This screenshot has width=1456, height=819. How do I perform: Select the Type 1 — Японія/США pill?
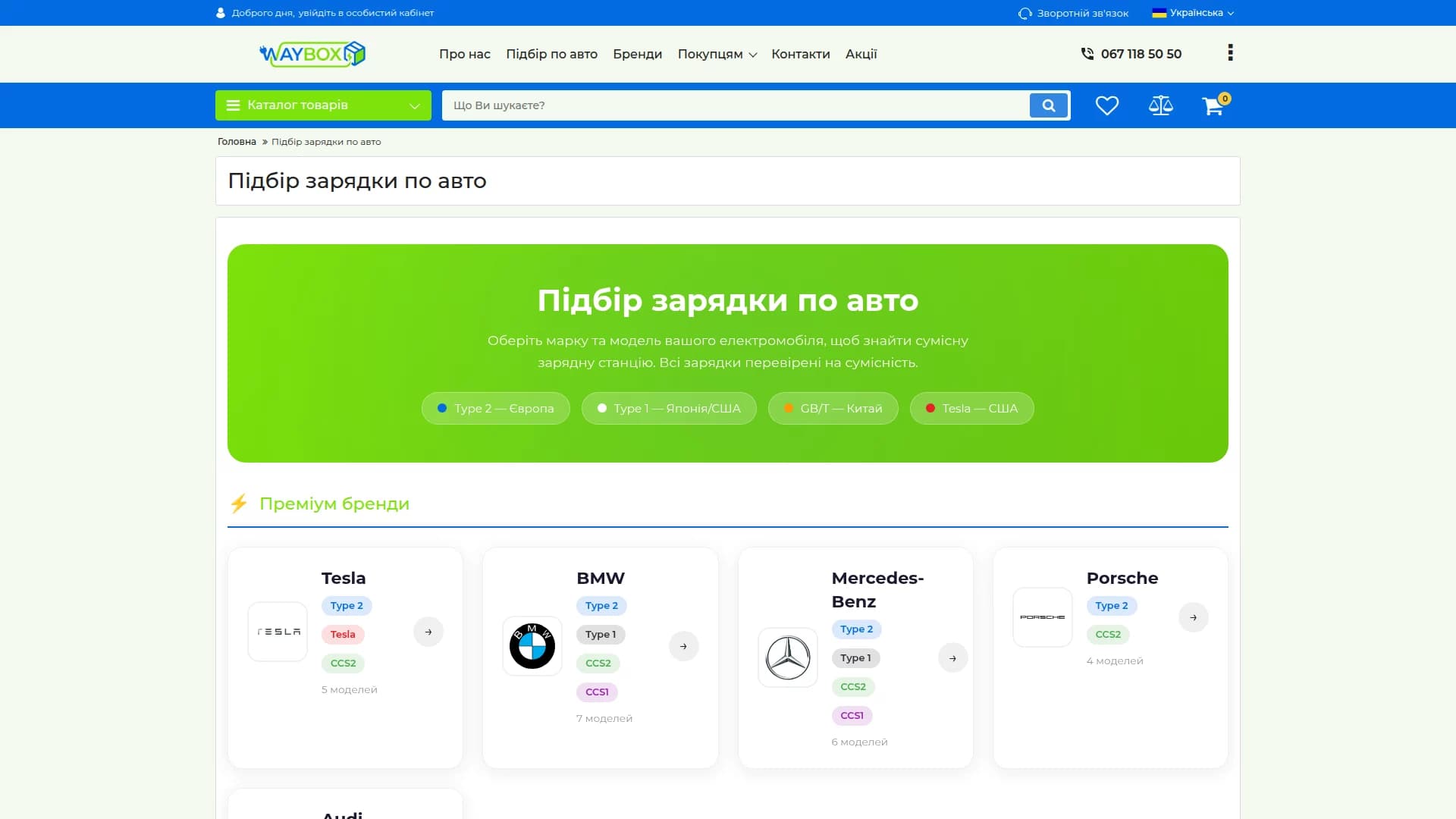tap(668, 408)
